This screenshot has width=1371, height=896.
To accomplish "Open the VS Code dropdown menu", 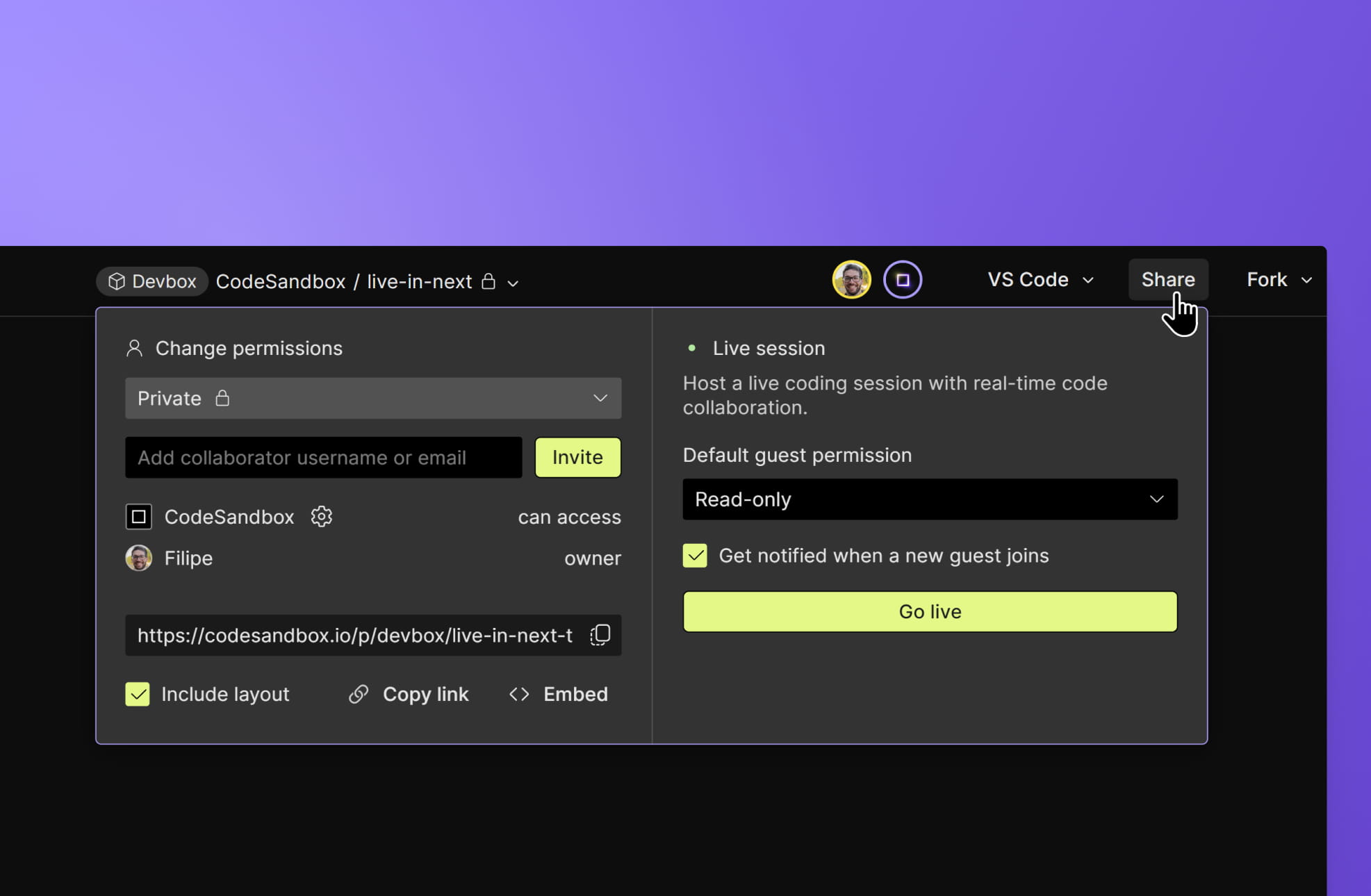I will point(1040,280).
